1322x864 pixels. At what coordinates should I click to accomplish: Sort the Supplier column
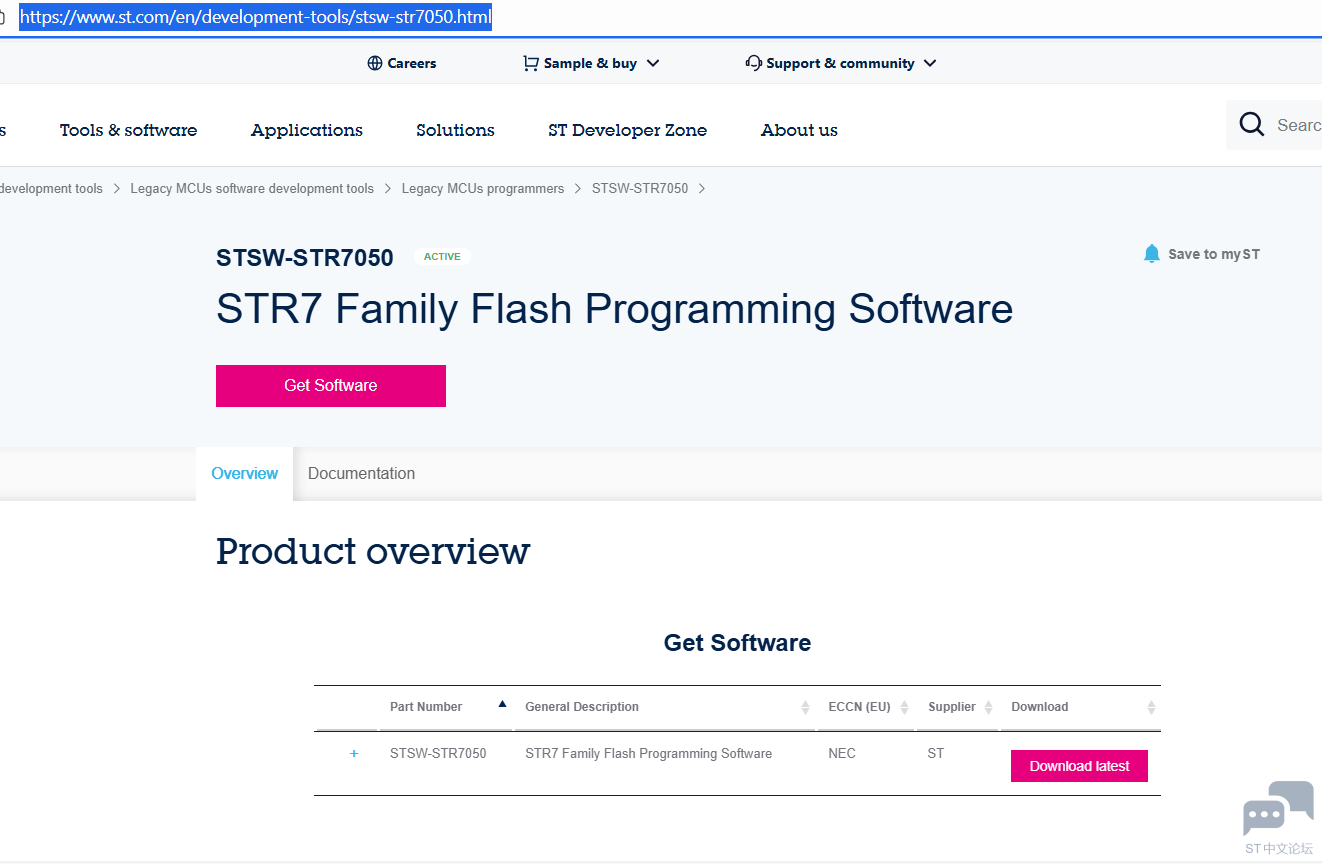[x=988, y=707]
